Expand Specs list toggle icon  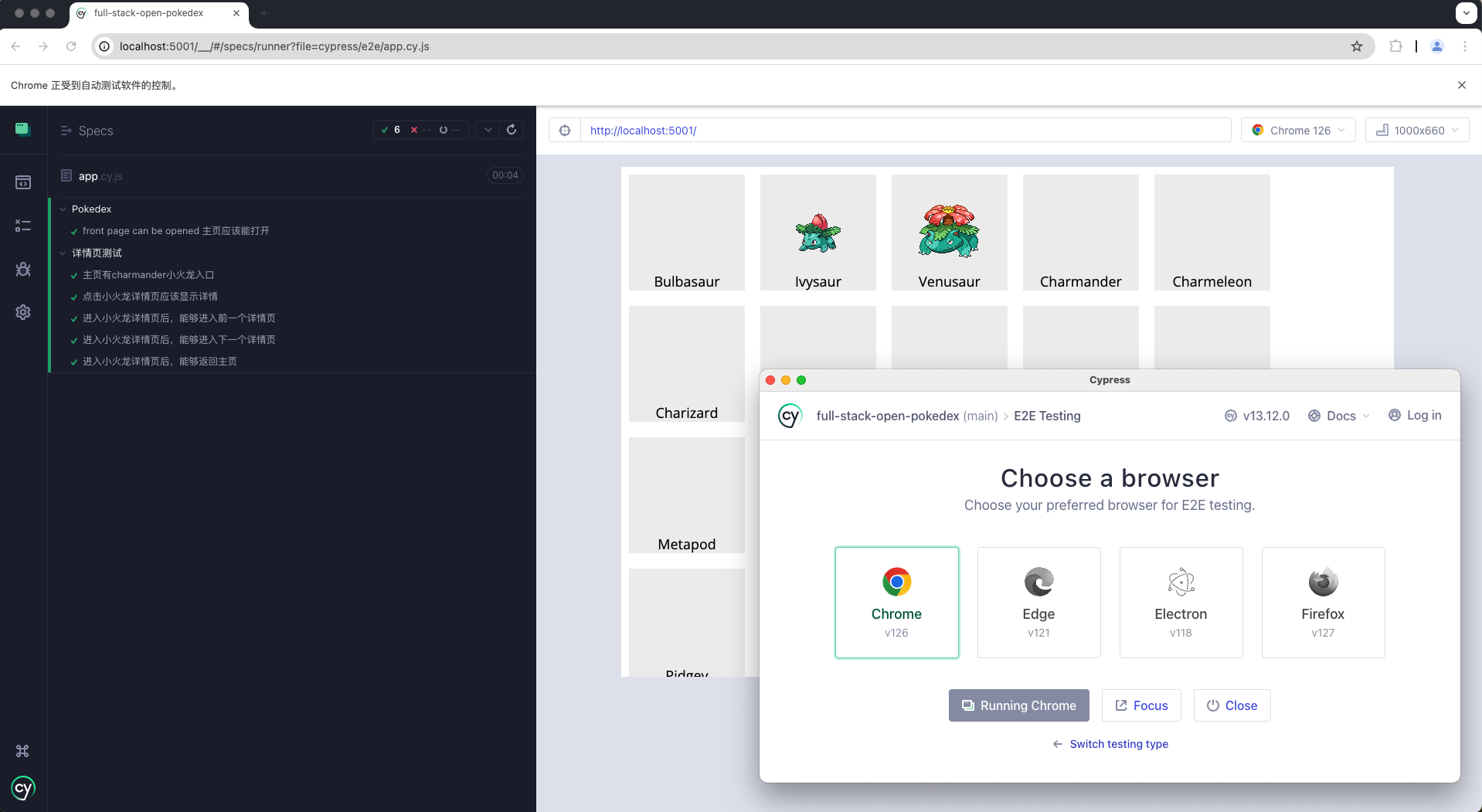click(x=66, y=131)
